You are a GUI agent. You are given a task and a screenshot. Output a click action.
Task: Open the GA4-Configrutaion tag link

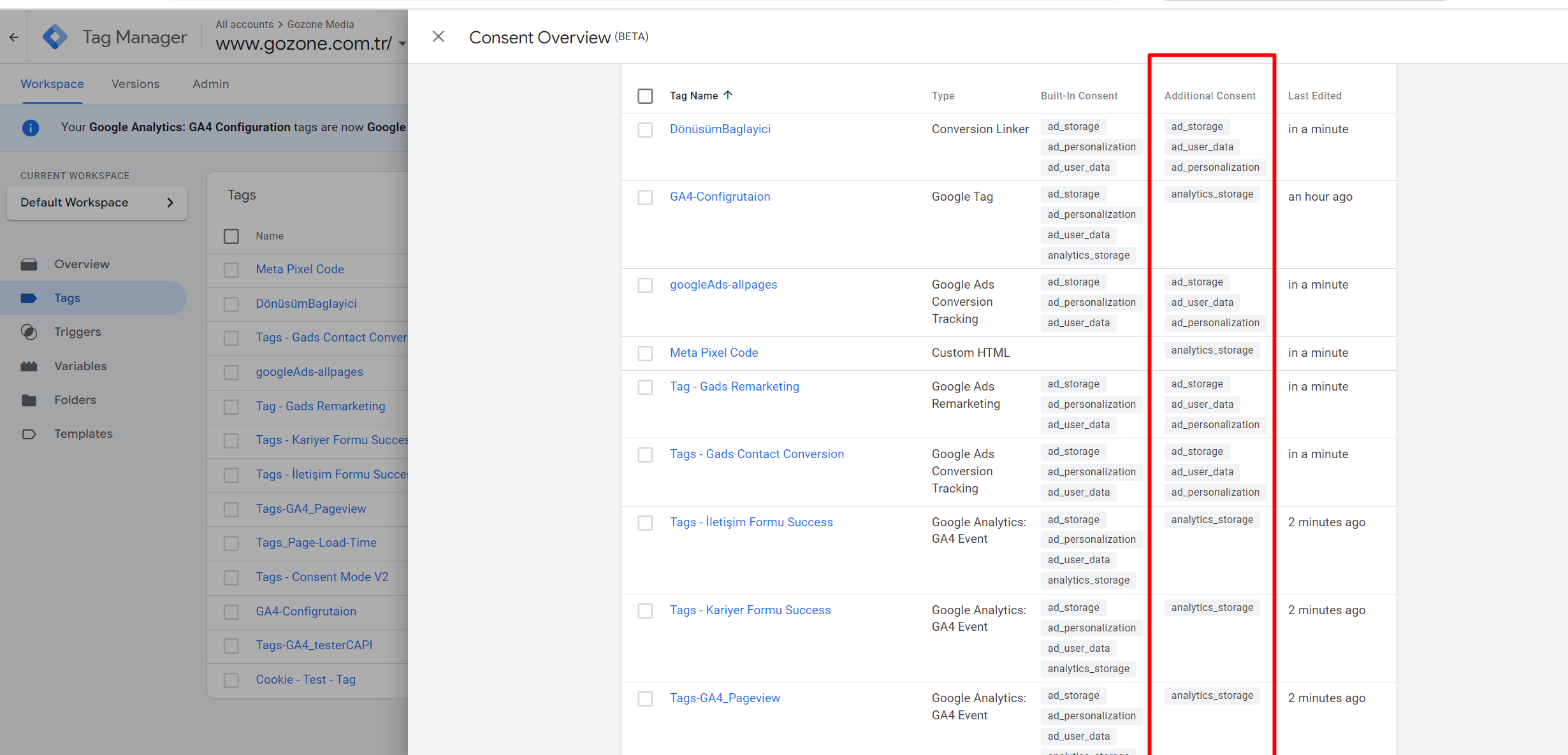coord(720,197)
